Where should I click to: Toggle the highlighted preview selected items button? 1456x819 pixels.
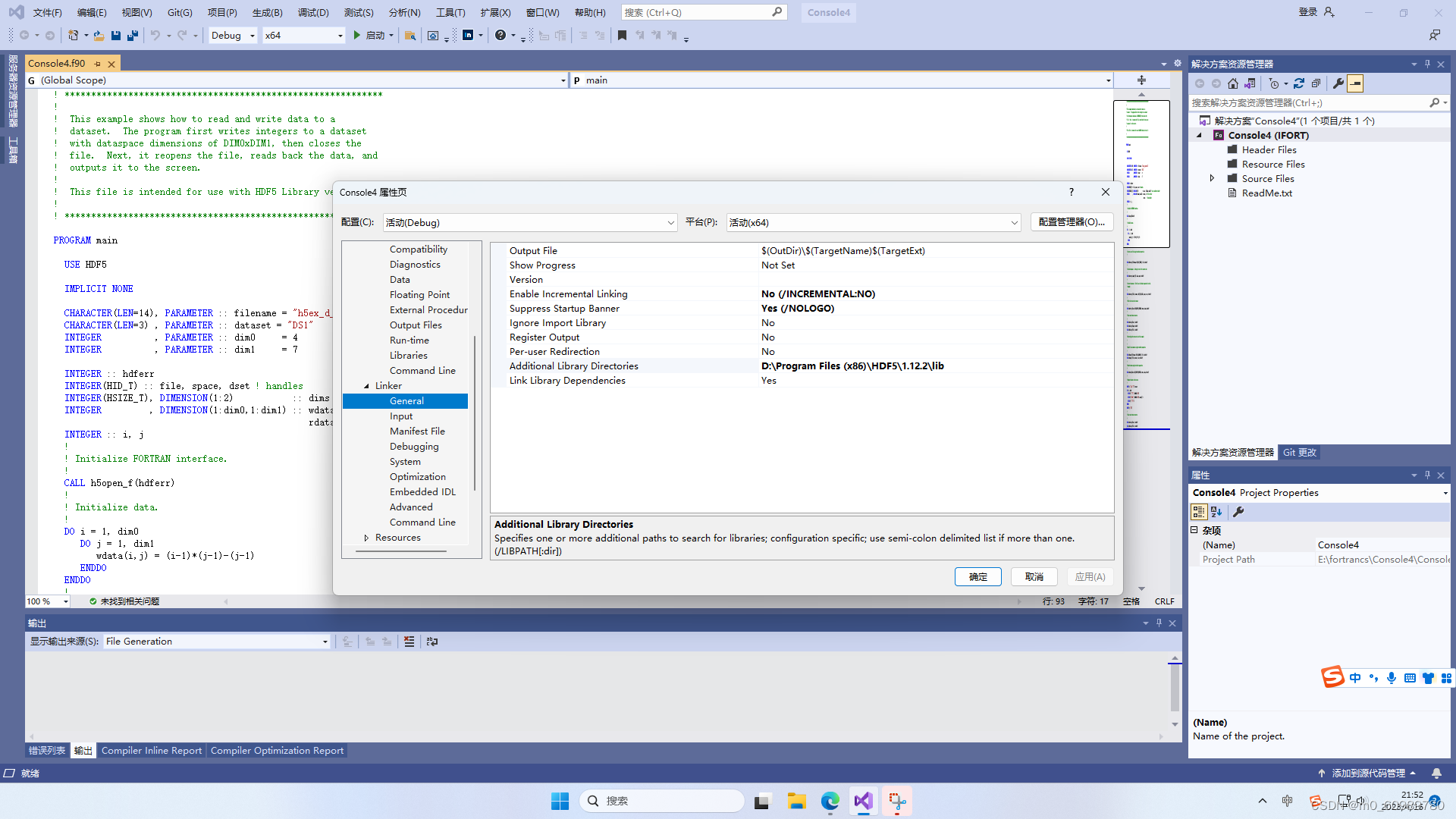coord(1355,83)
